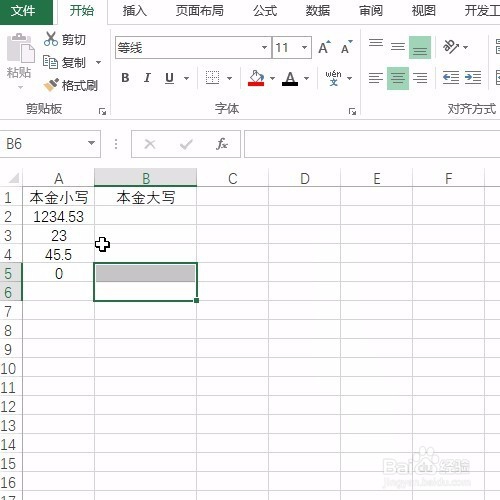This screenshot has height=500, width=500.
Task: Decrease indent icon
Action: click(451, 78)
